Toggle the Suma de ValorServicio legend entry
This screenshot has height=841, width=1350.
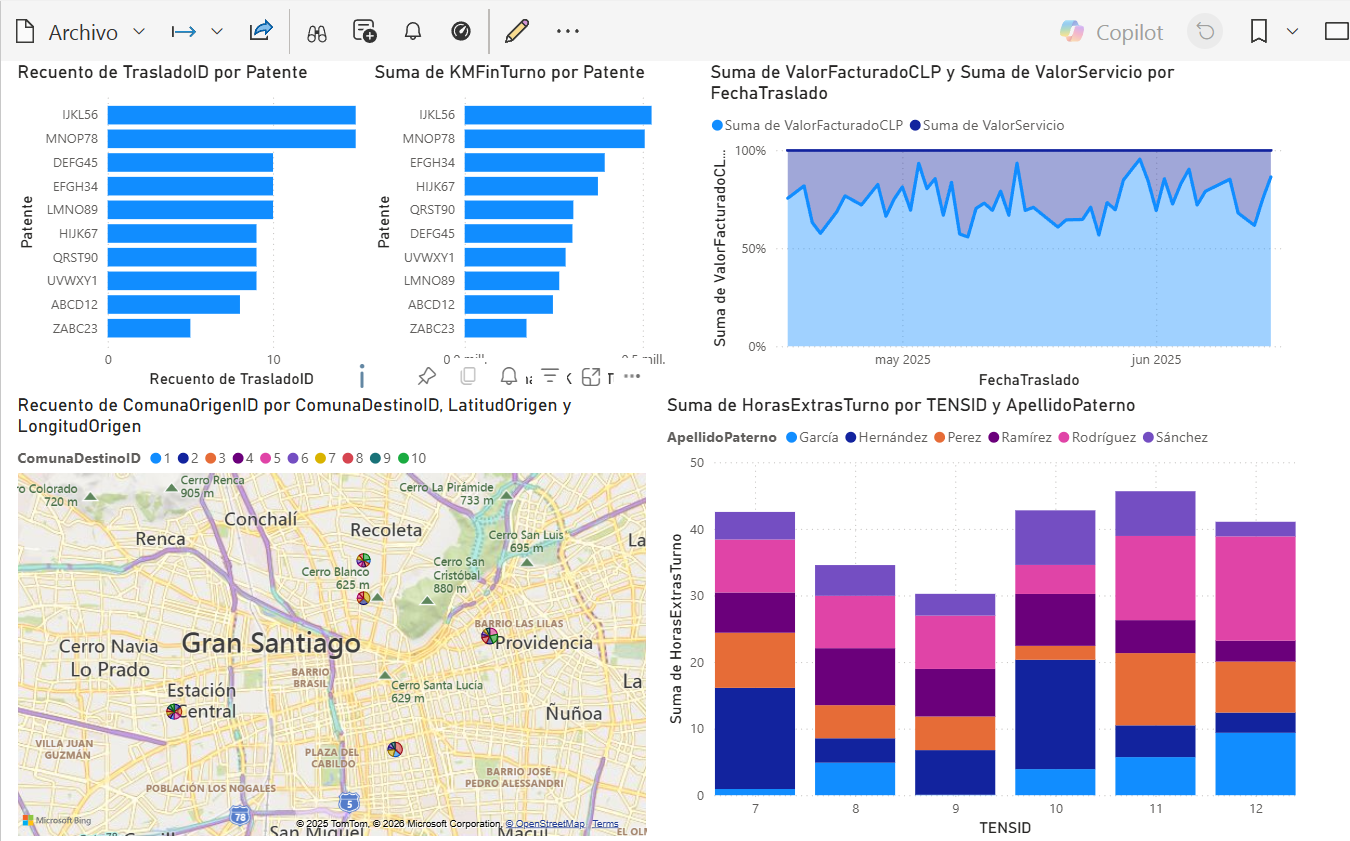click(988, 125)
